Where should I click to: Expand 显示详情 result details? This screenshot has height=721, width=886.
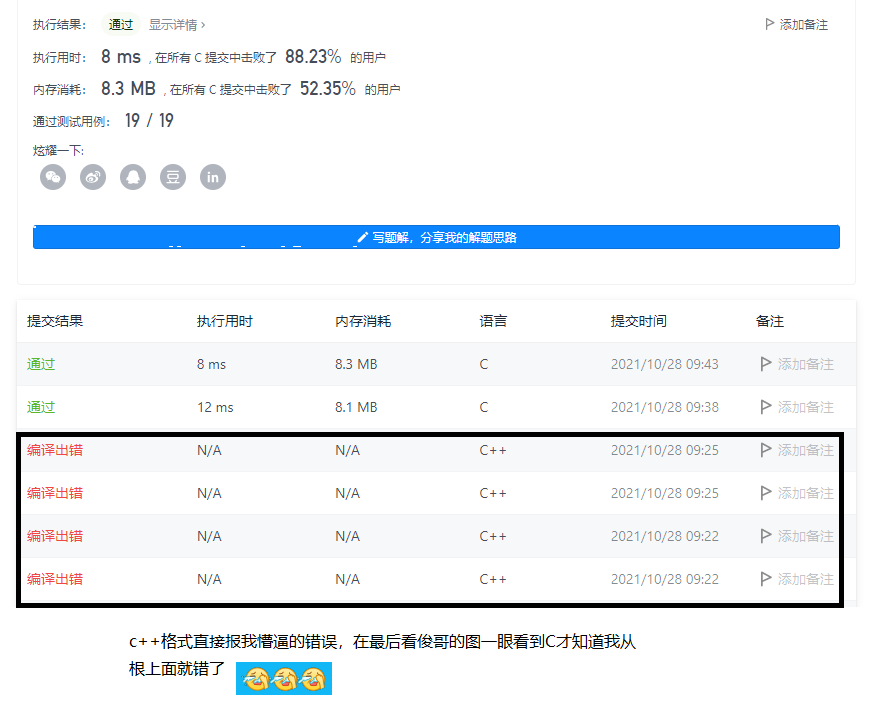click(x=177, y=25)
